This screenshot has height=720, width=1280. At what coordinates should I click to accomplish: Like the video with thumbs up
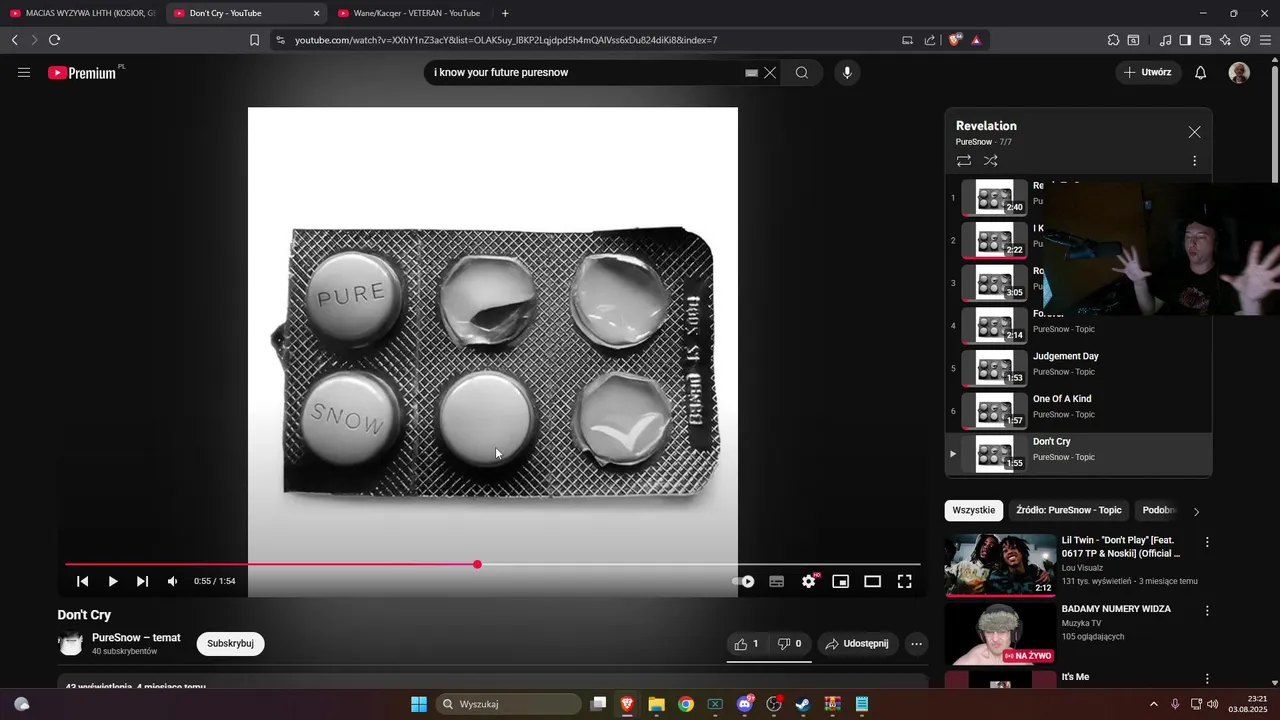pyautogui.click(x=747, y=644)
